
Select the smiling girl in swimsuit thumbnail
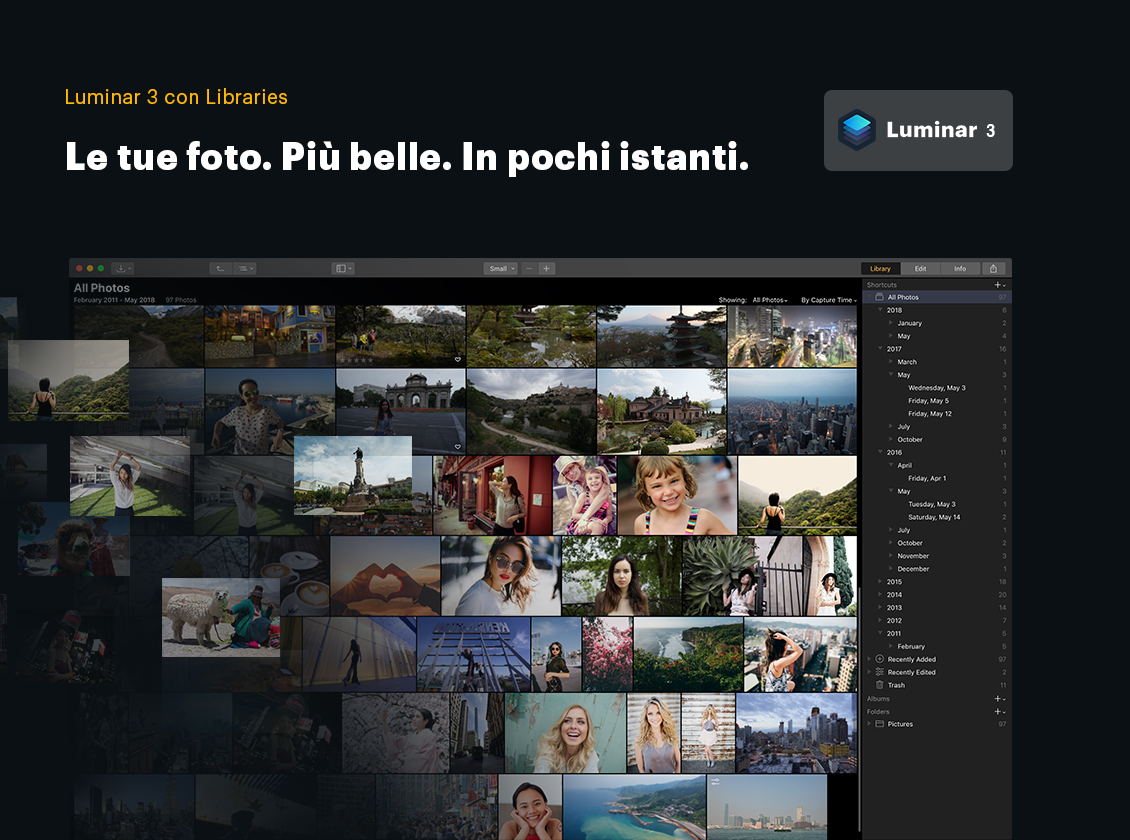tap(676, 495)
